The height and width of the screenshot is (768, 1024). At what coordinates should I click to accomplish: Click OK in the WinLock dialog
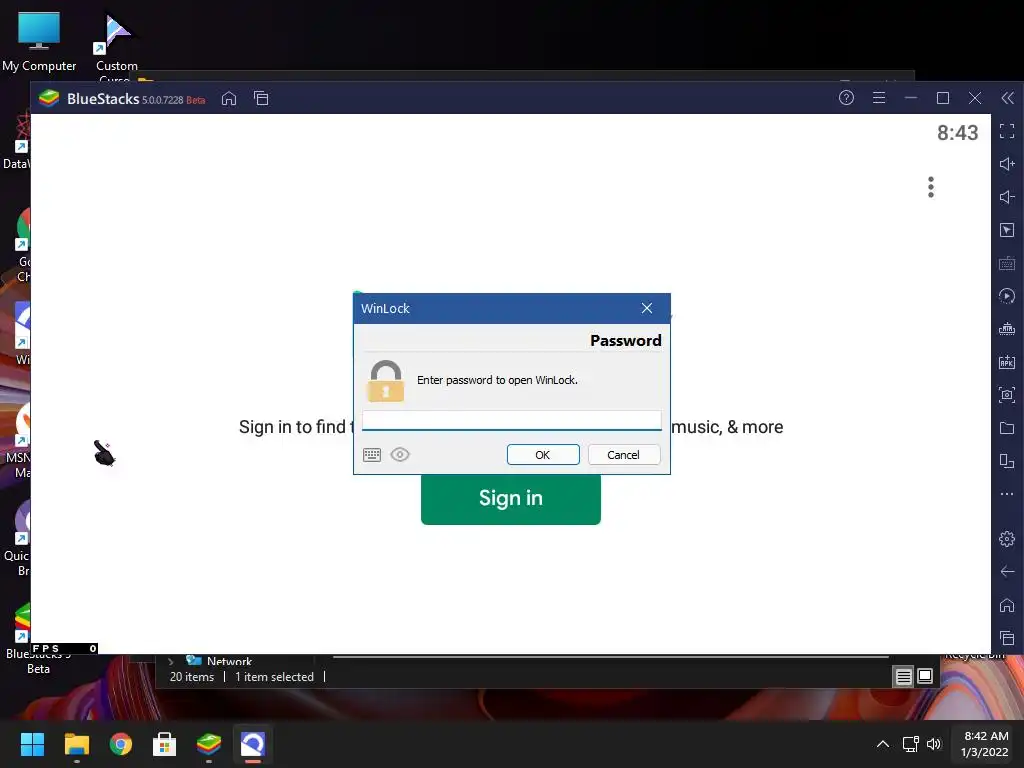point(543,455)
